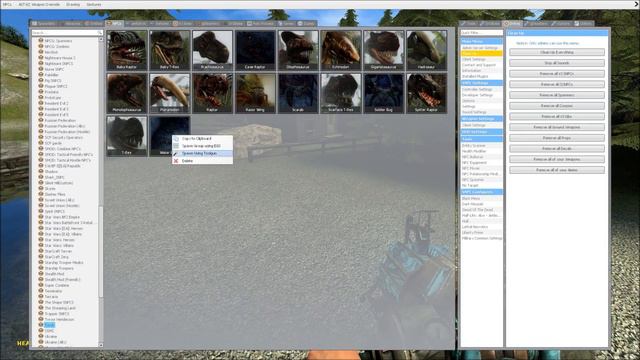Choose the Pteranodon NPC icon
Image resolution: width=640 pixels, height=360 pixels.
[x=170, y=93]
